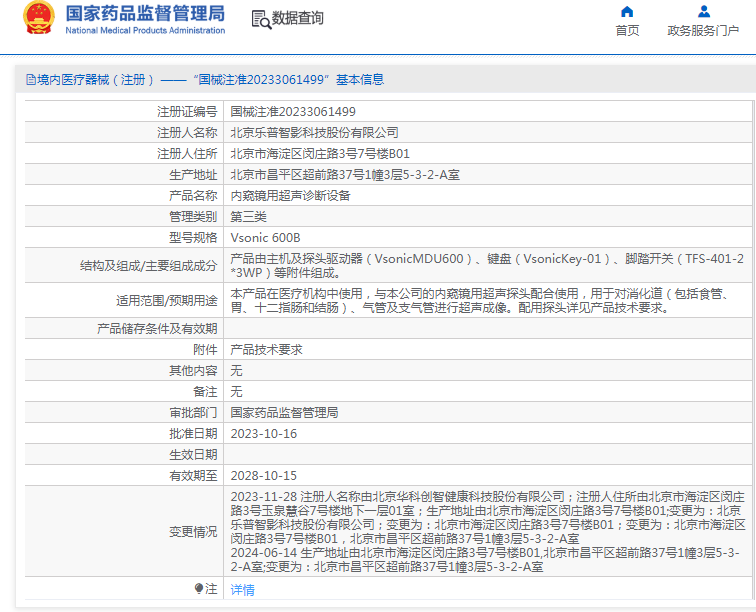Select the 无 value in 备注 row
This screenshot has height=612, width=756.
coord(236,392)
